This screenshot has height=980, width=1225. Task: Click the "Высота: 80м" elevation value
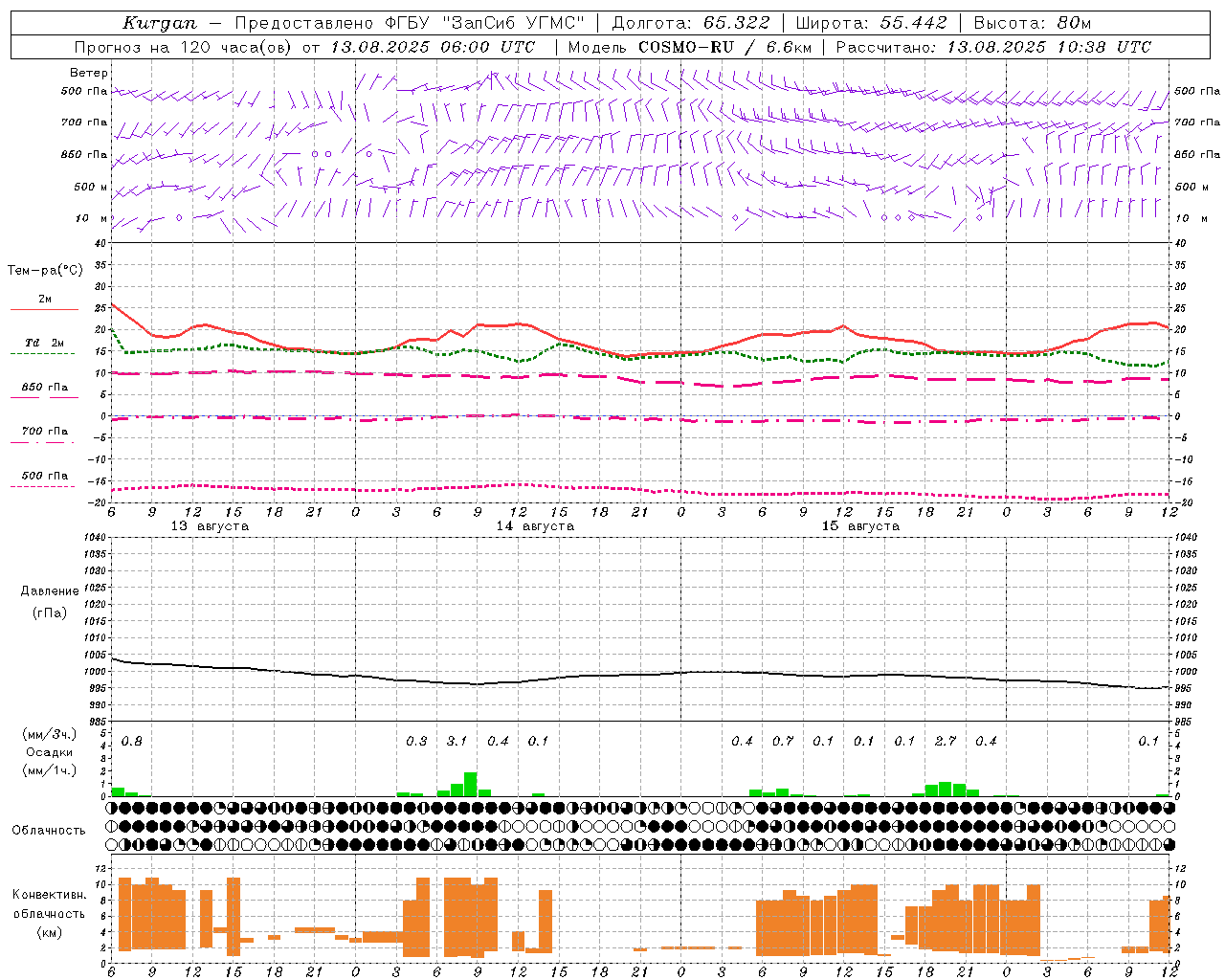click(x=1033, y=23)
